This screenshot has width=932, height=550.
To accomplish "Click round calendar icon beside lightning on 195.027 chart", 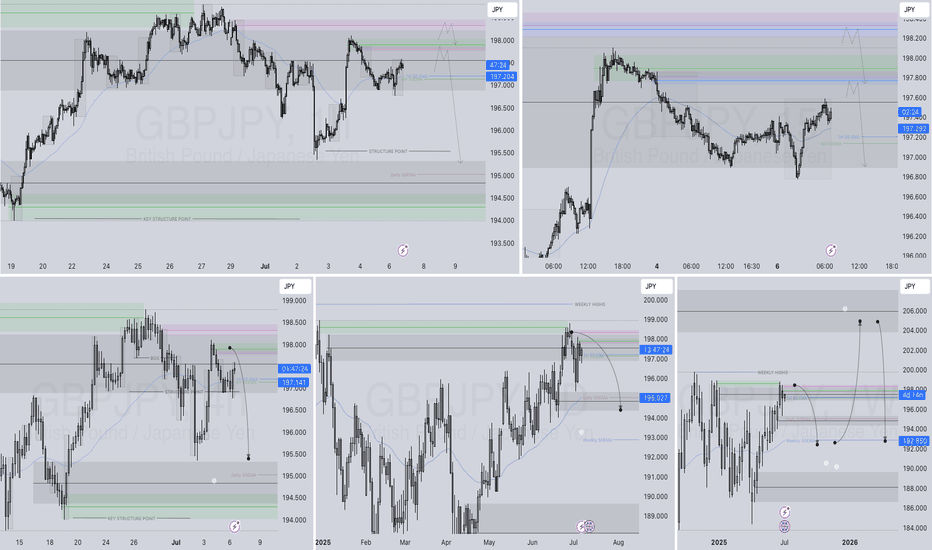I will tap(589, 526).
